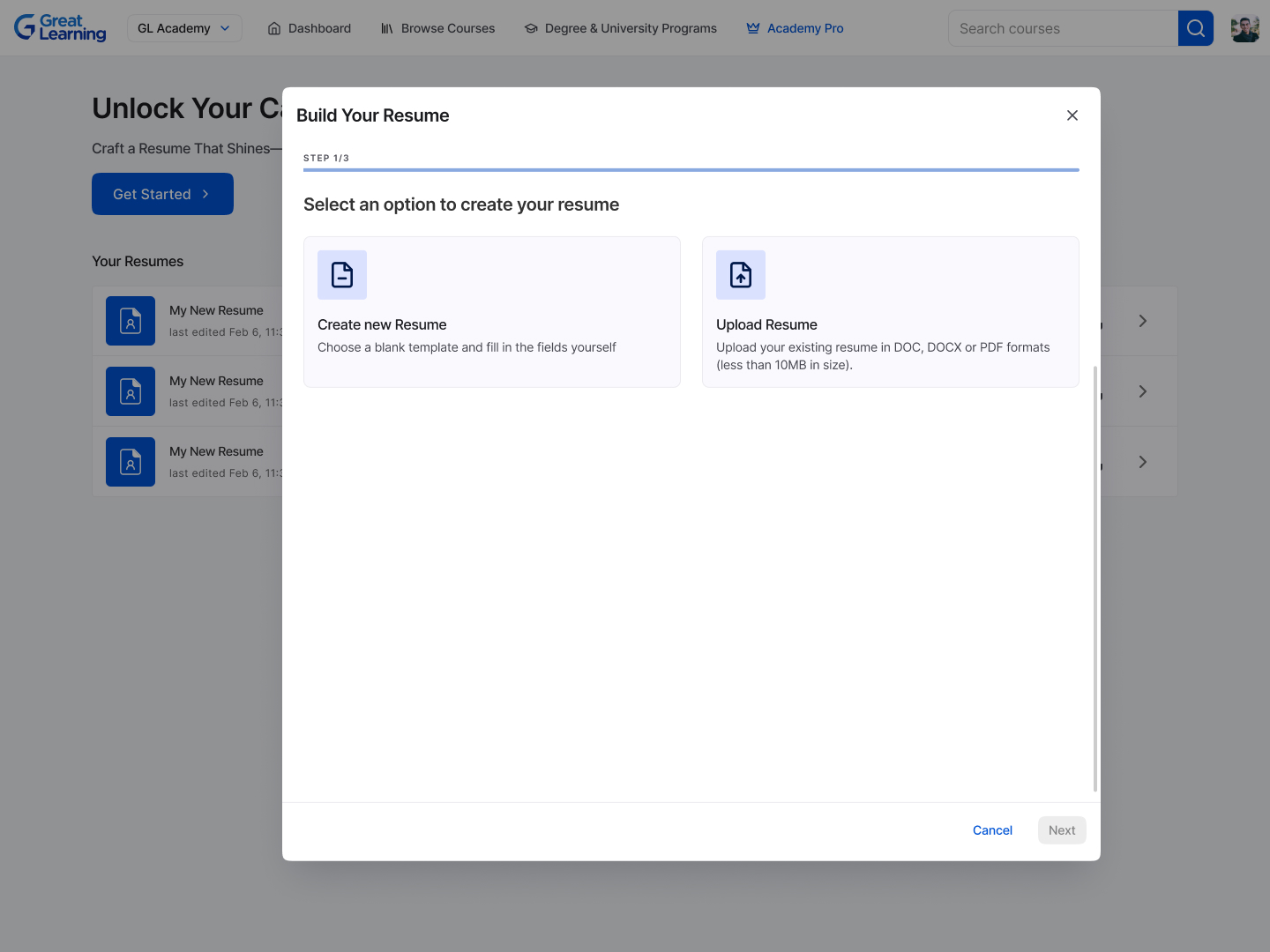The width and height of the screenshot is (1270, 952).
Task: Visit the Academy Pro link
Action: 796,28
